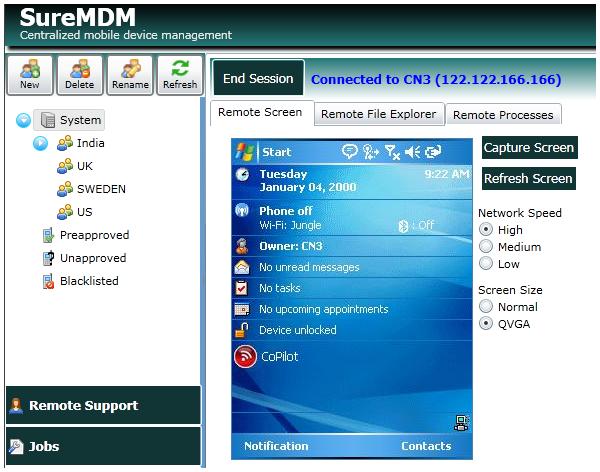Click the '9:22 AM' time text
This screenshot has width=600, height=472.
point(447,174)
